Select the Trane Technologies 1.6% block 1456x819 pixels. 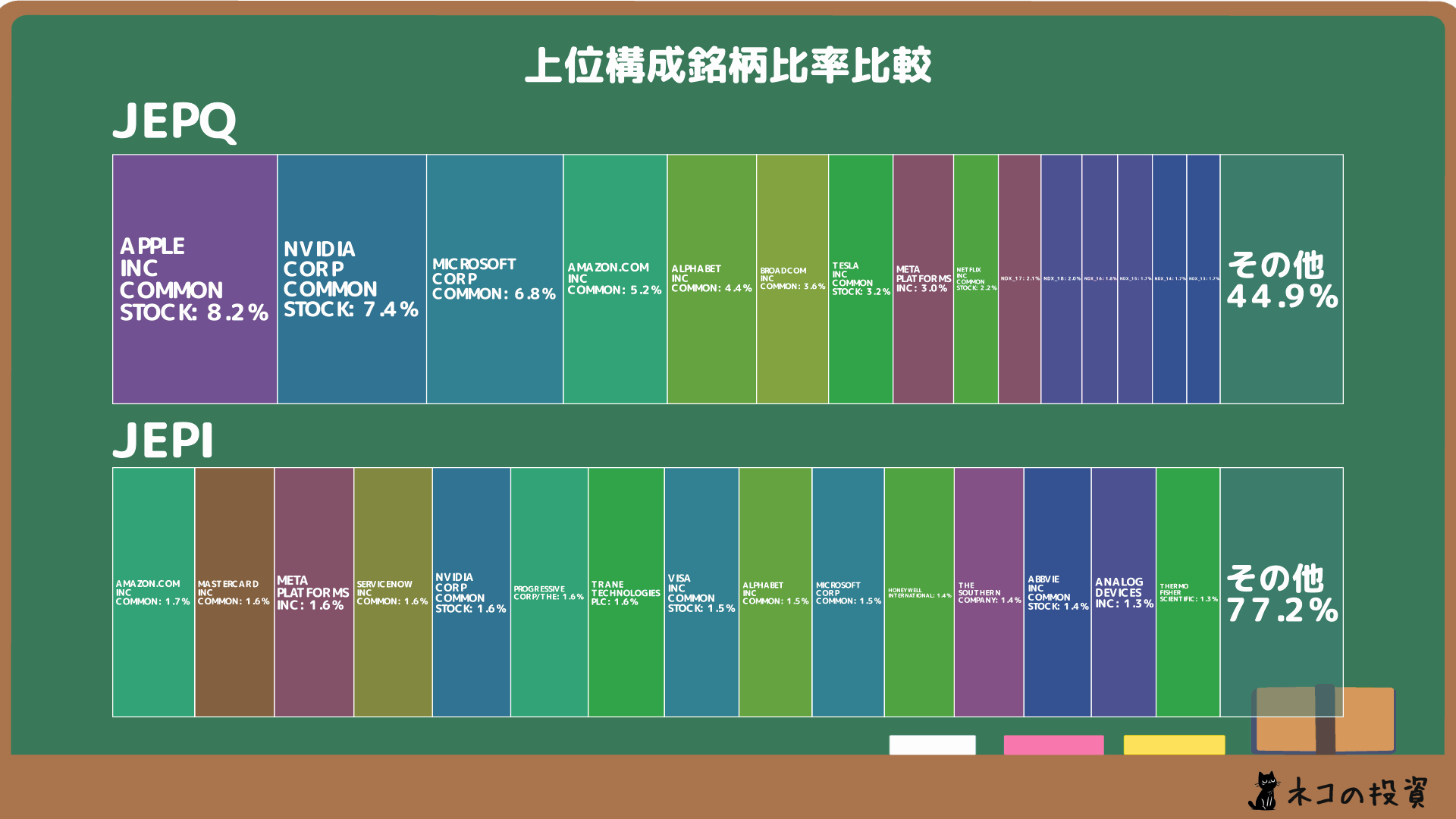pyautogui.click(x=626, y=592)
